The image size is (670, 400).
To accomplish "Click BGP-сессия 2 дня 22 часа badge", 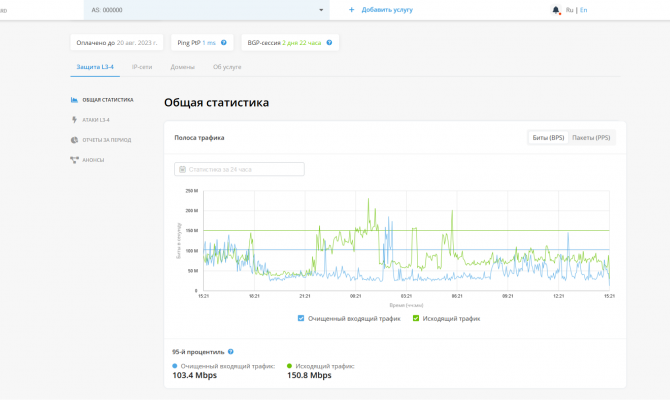I will coord(290,43).
